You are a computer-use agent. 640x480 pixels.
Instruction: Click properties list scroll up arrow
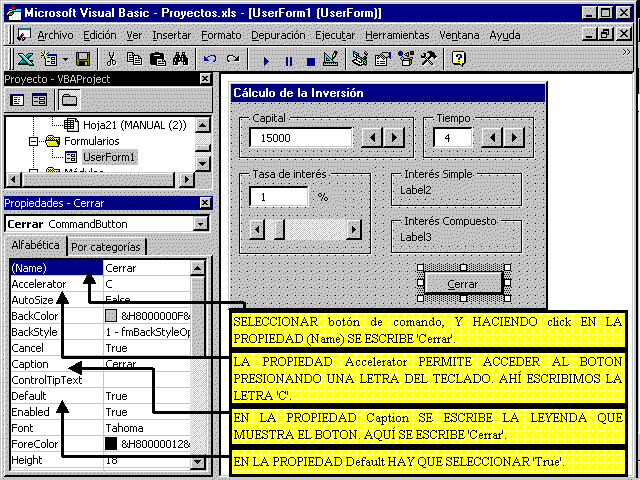pyautogui.click(x=198, y=268)
